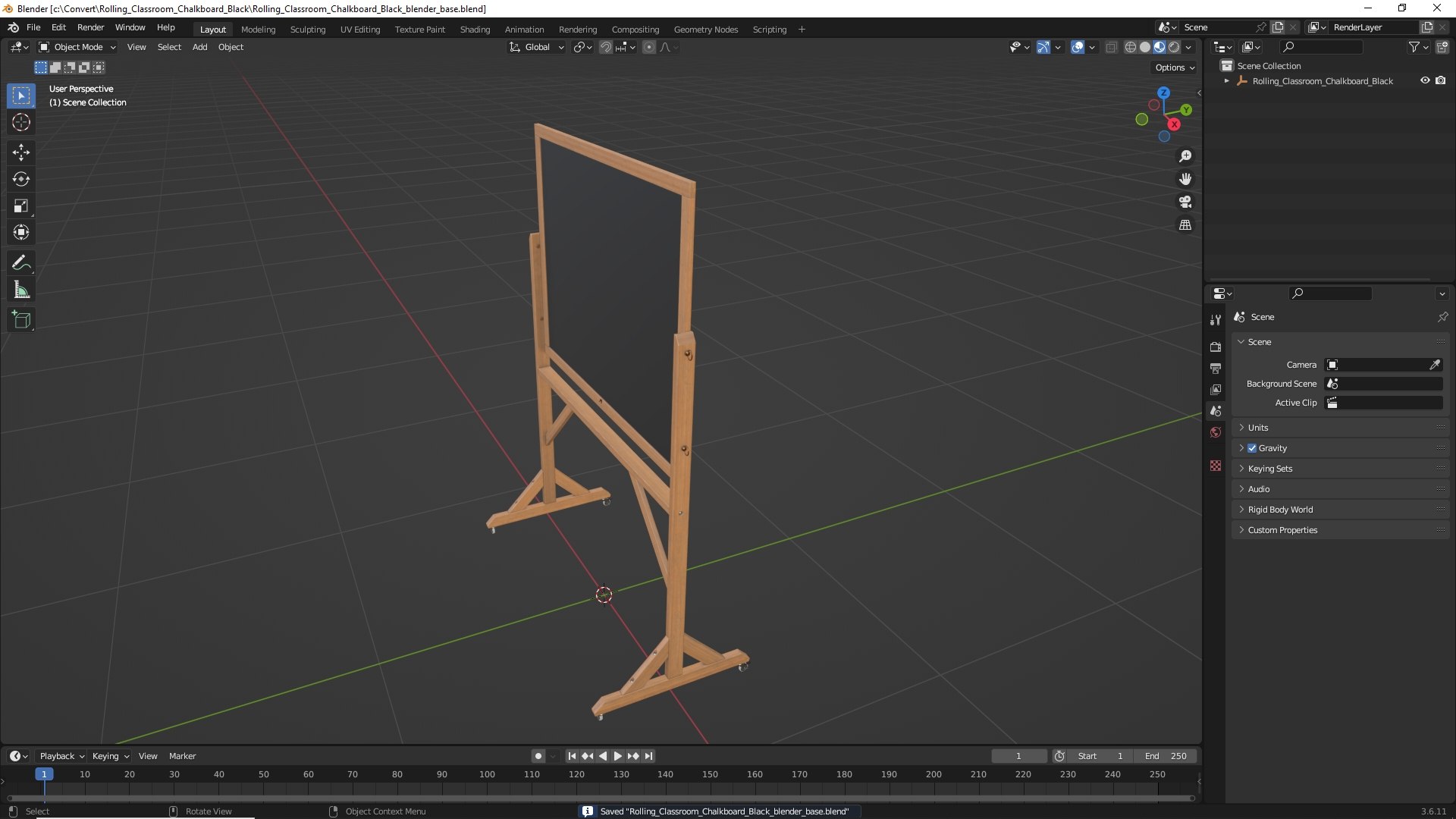Image resolution: width=1456 pixels, height=819 pixels.
Task: Click the zoom magnifier viewport icon
Action: (1185, 156)
